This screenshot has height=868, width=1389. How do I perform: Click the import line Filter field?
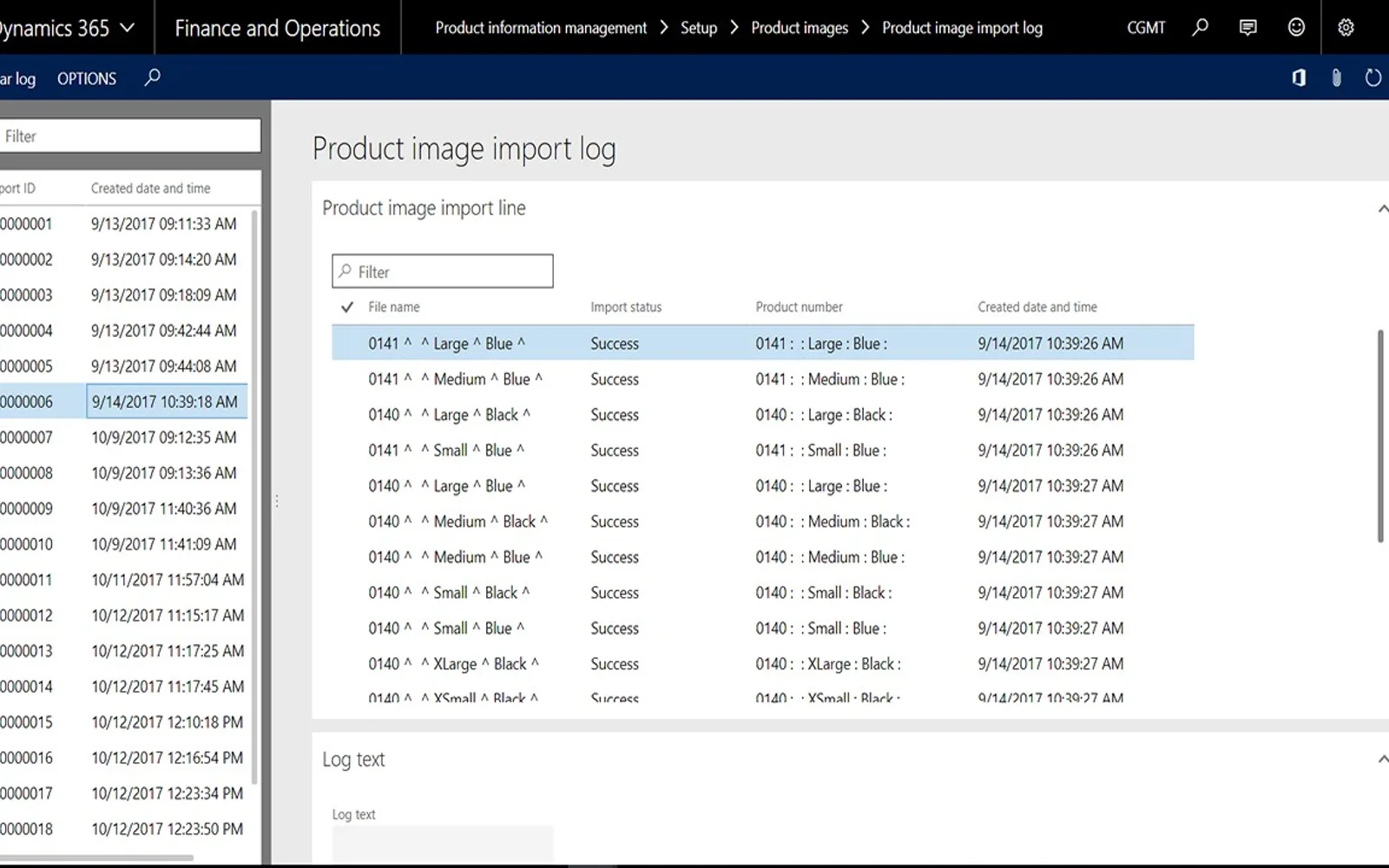click(443, 272)
